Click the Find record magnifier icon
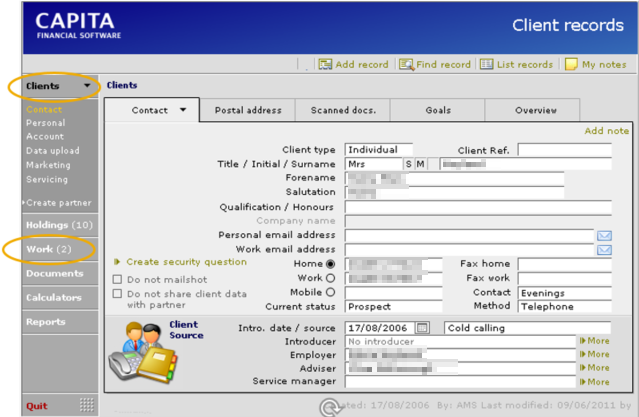The image size is (639, 417). (x=406, y=64)
